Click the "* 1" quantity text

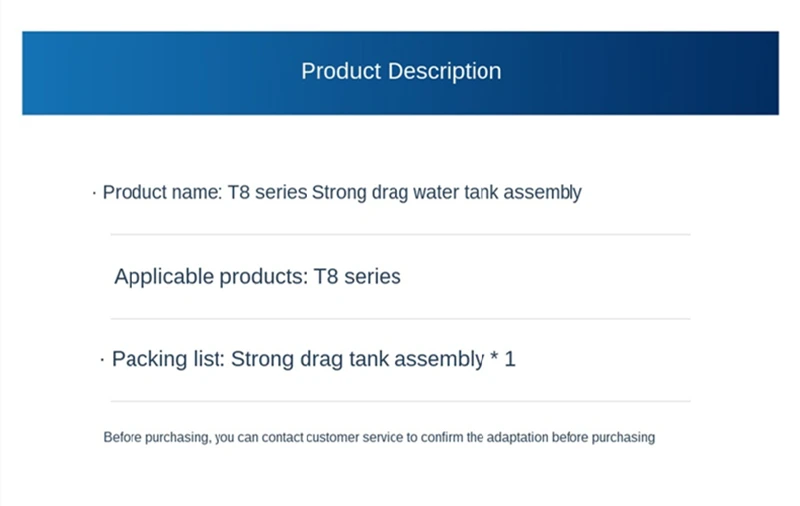503,359
